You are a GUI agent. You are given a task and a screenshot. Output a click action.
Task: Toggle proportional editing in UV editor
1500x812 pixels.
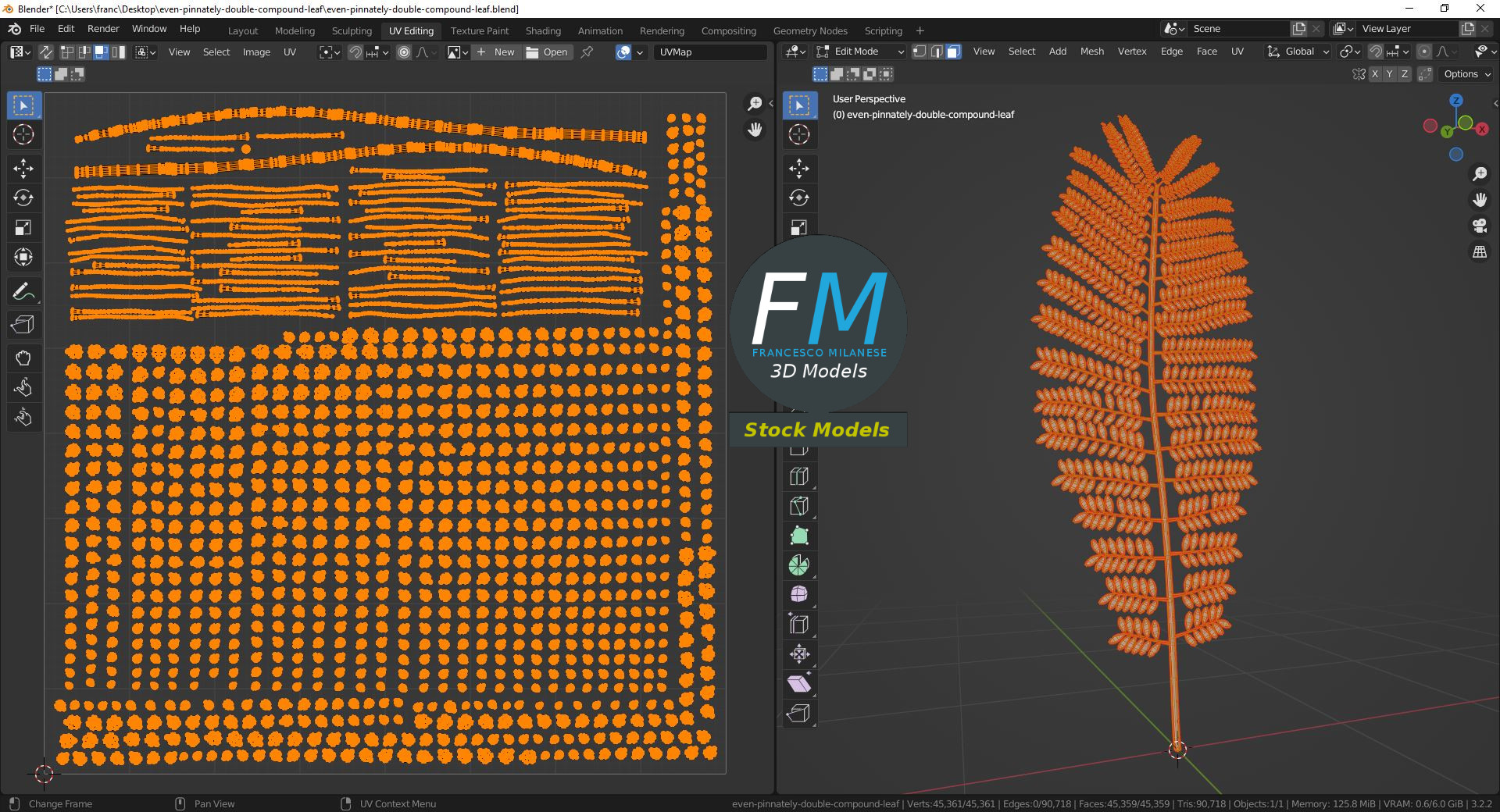coord(404,52)
